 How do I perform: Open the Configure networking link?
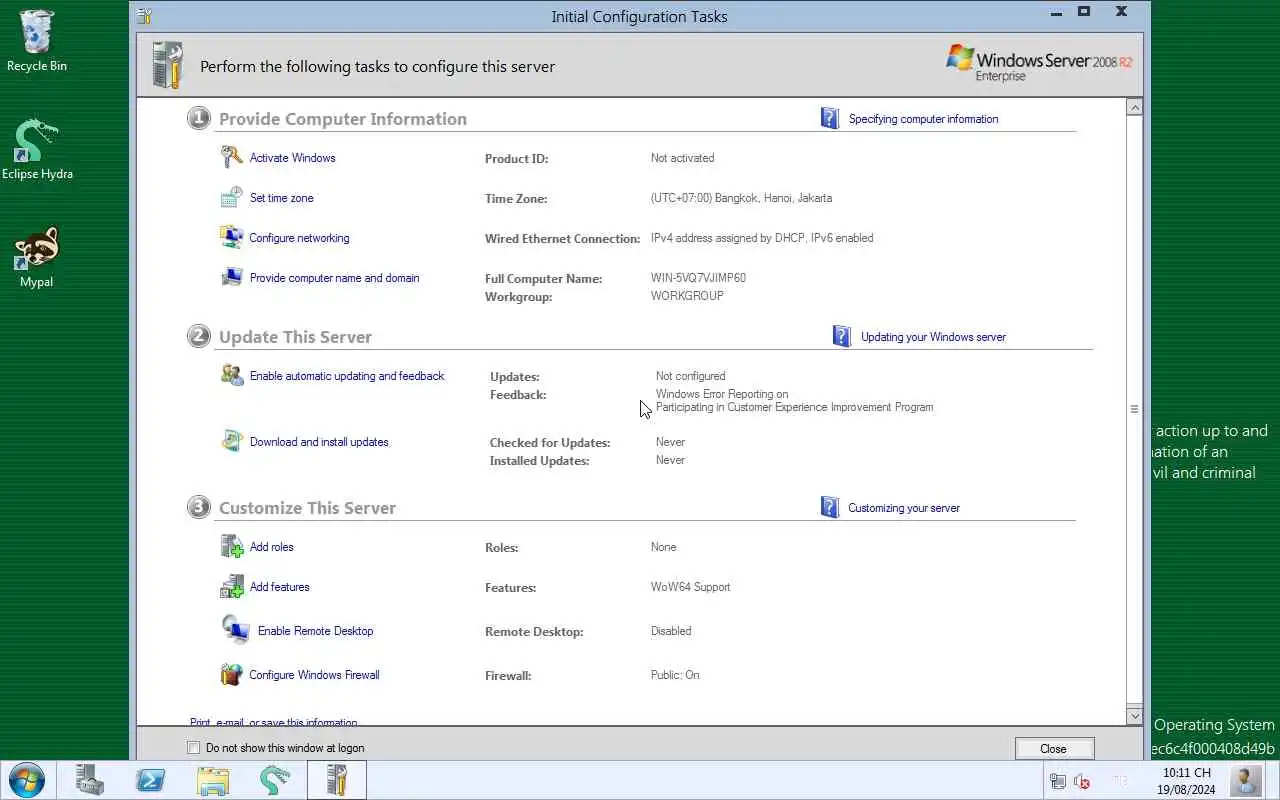coord(299,238)
